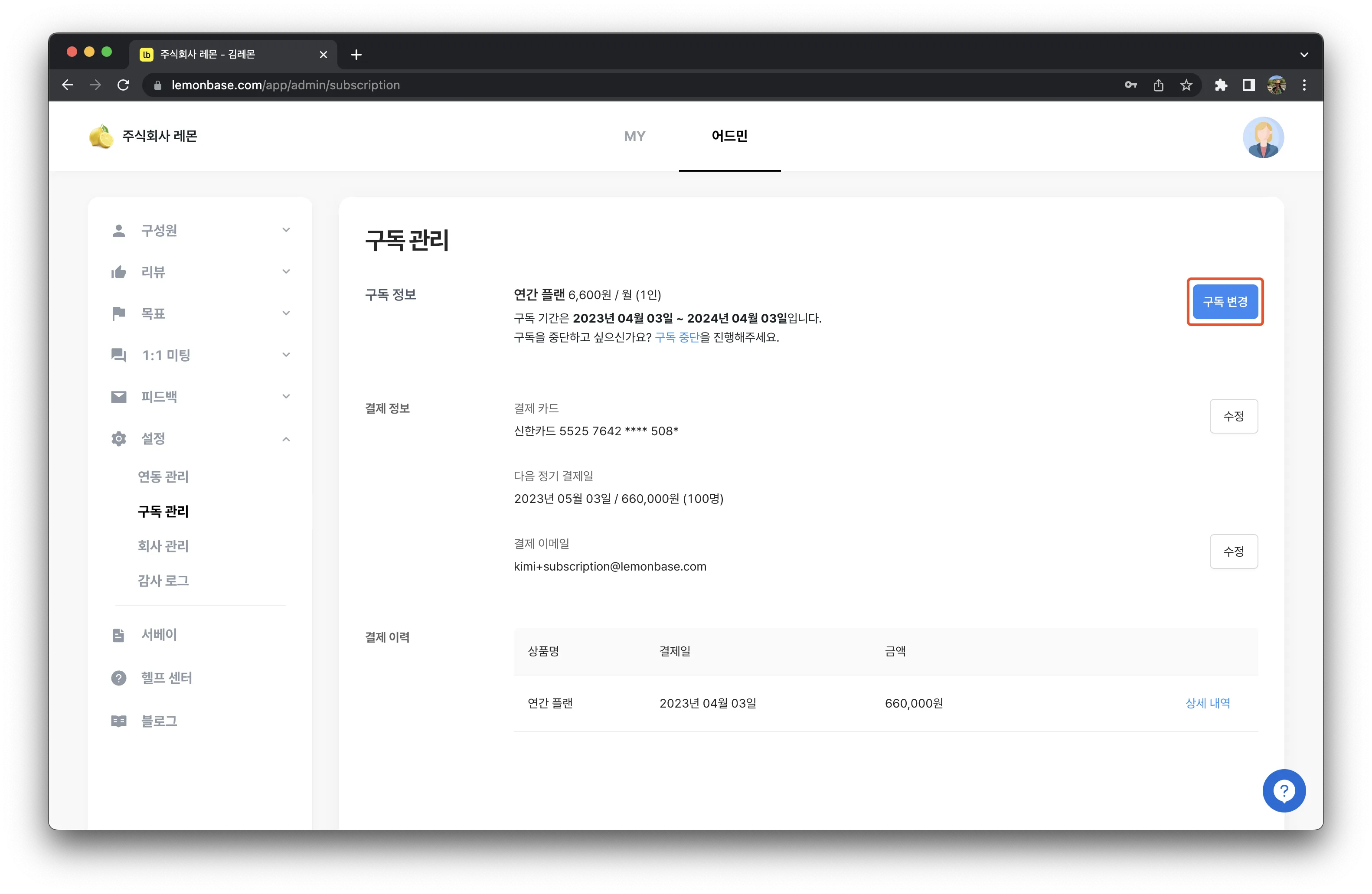Image resolution: width=1372 pixels, height=894 pixels.
Task: Go back to previous page
Action: point(68,85)
